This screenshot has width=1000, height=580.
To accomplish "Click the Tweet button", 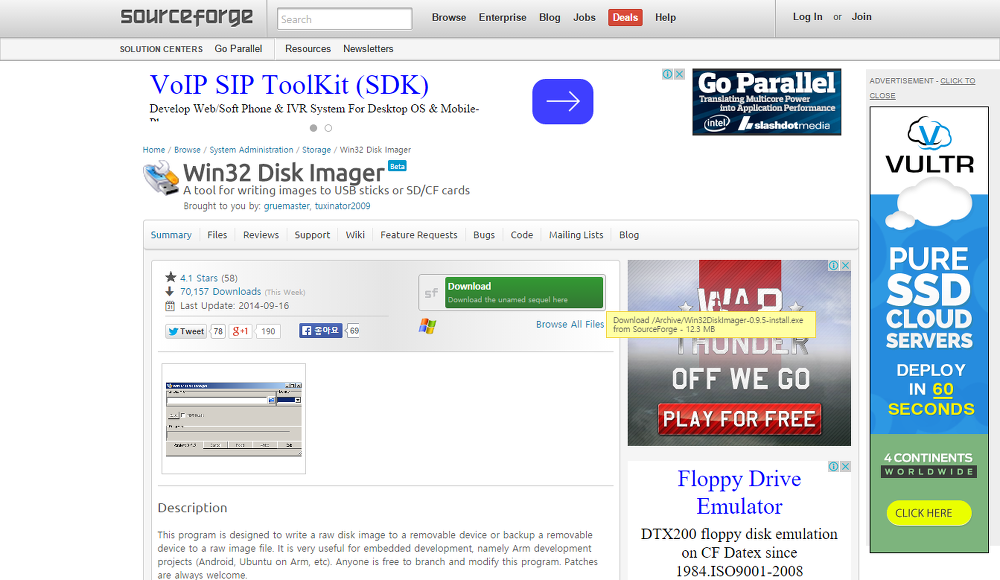I will point(186,331).
